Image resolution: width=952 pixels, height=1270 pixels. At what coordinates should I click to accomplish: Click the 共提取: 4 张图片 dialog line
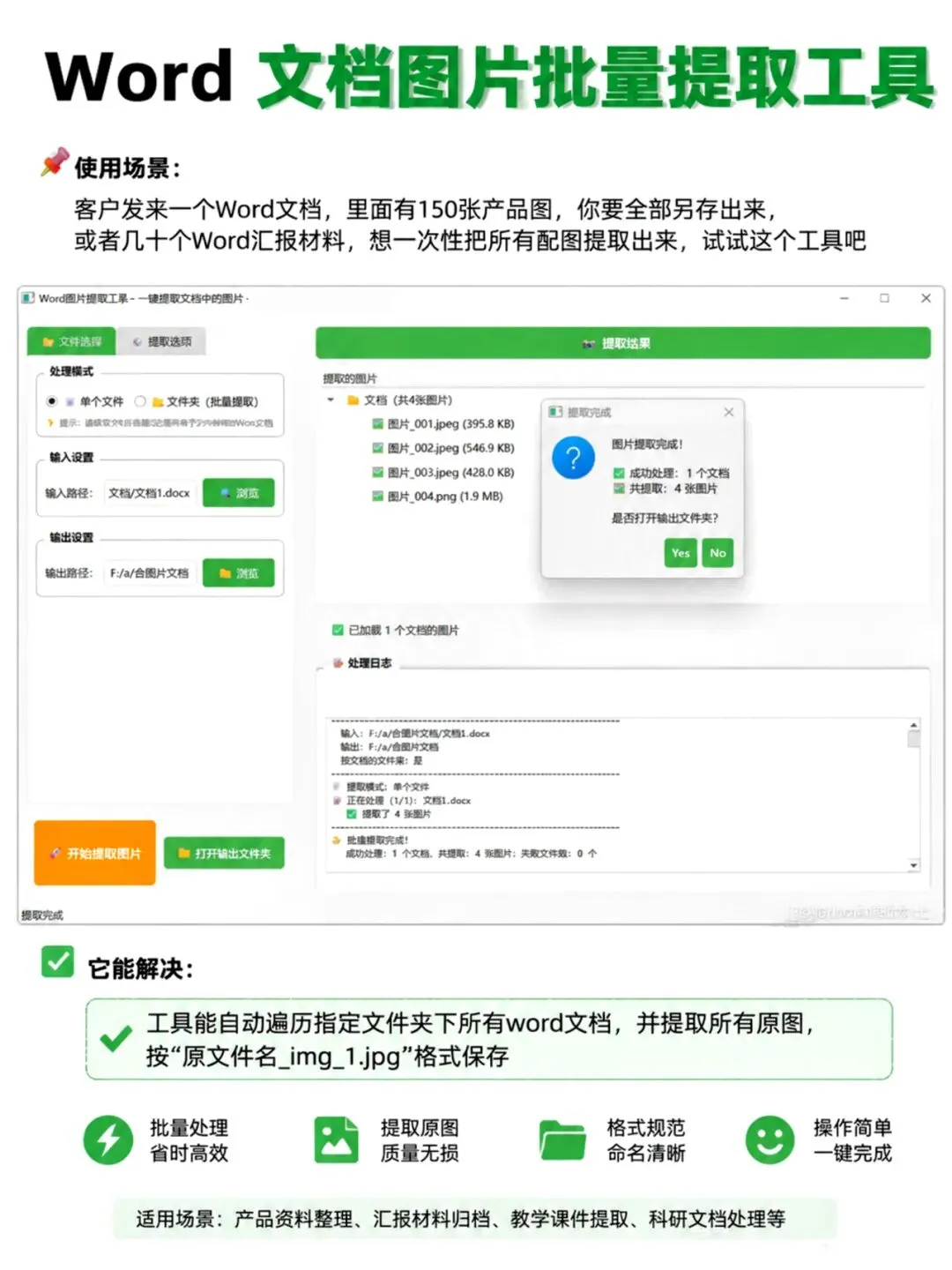pyautogui.click(x=673, y=489)
